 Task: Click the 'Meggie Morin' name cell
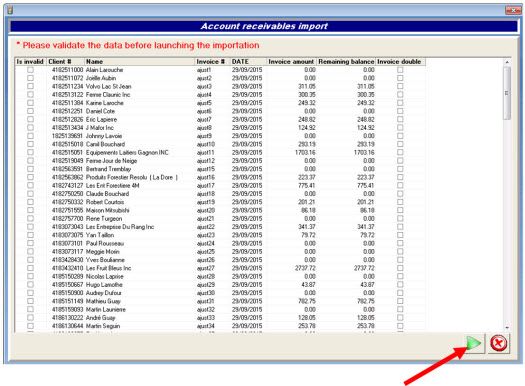click(x=102, y=251)
